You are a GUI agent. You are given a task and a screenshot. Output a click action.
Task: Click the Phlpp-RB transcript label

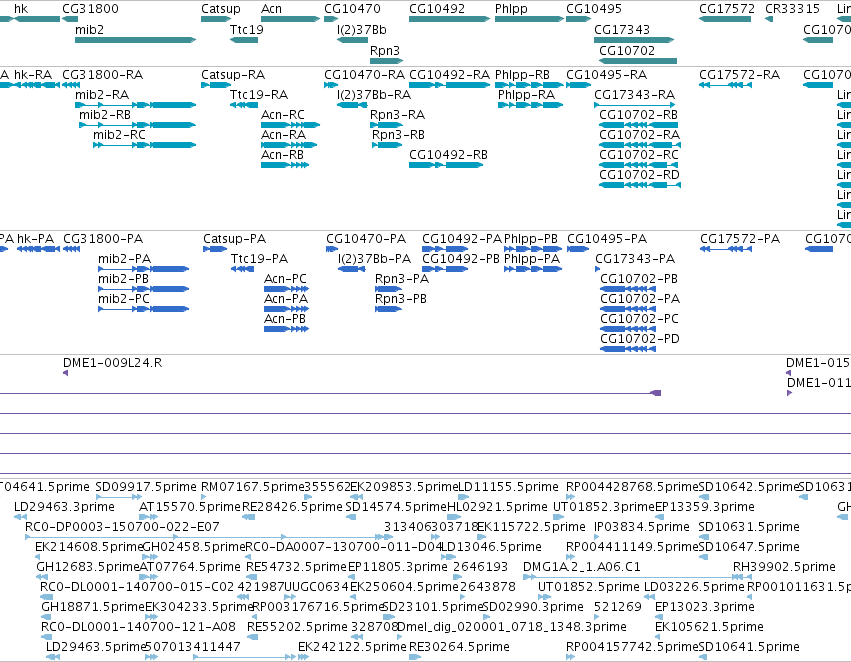522,75
